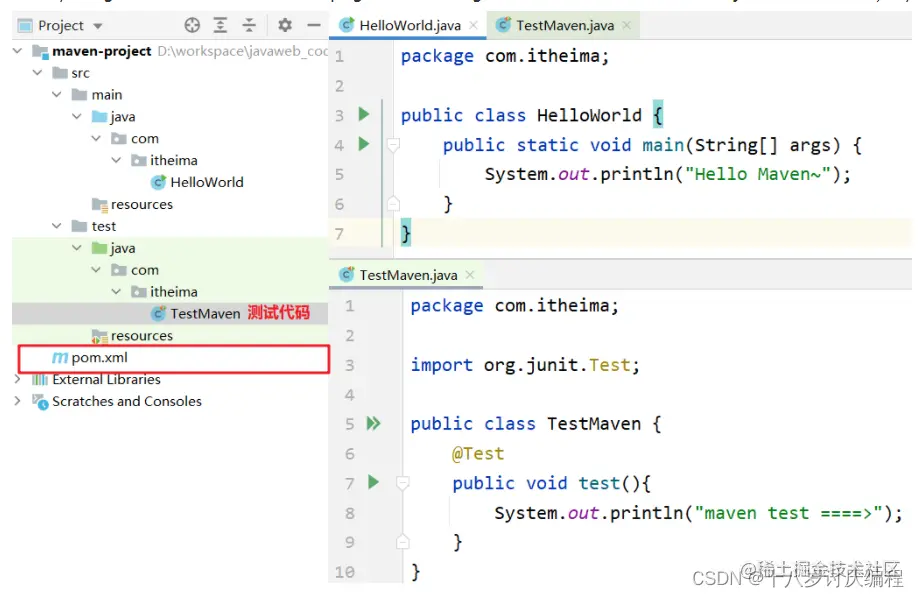Run main method from line 4 gutter
This screenshot has width=919, height=598.
[x=364, y=144]
